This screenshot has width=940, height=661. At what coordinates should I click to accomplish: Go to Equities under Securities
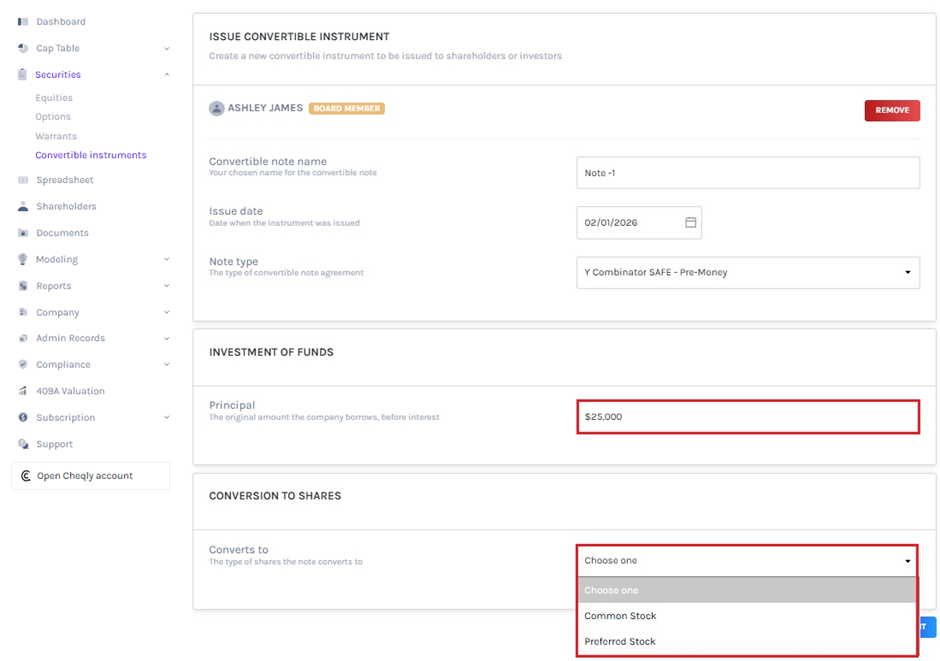[x=54, y=98]
